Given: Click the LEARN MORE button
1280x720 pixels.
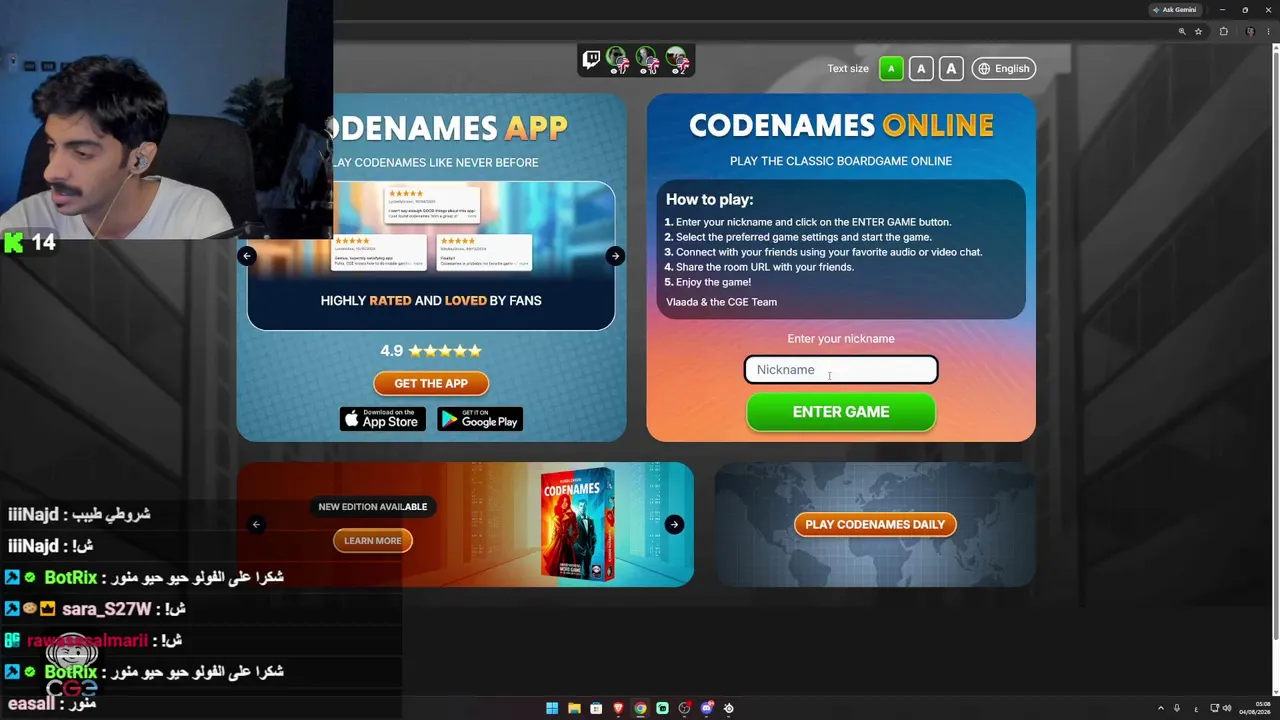Looking at the screenshot, I should [x=373, y=541].
